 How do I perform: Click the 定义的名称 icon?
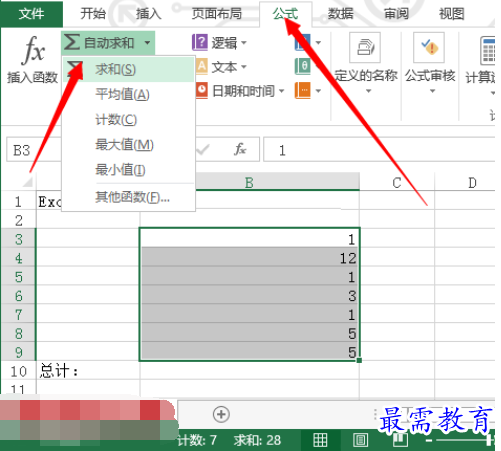tap(365, 48)
